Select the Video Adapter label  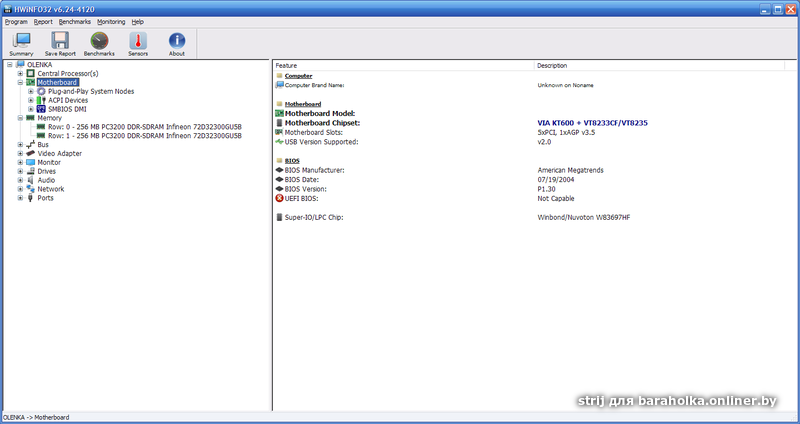point(60,154)
